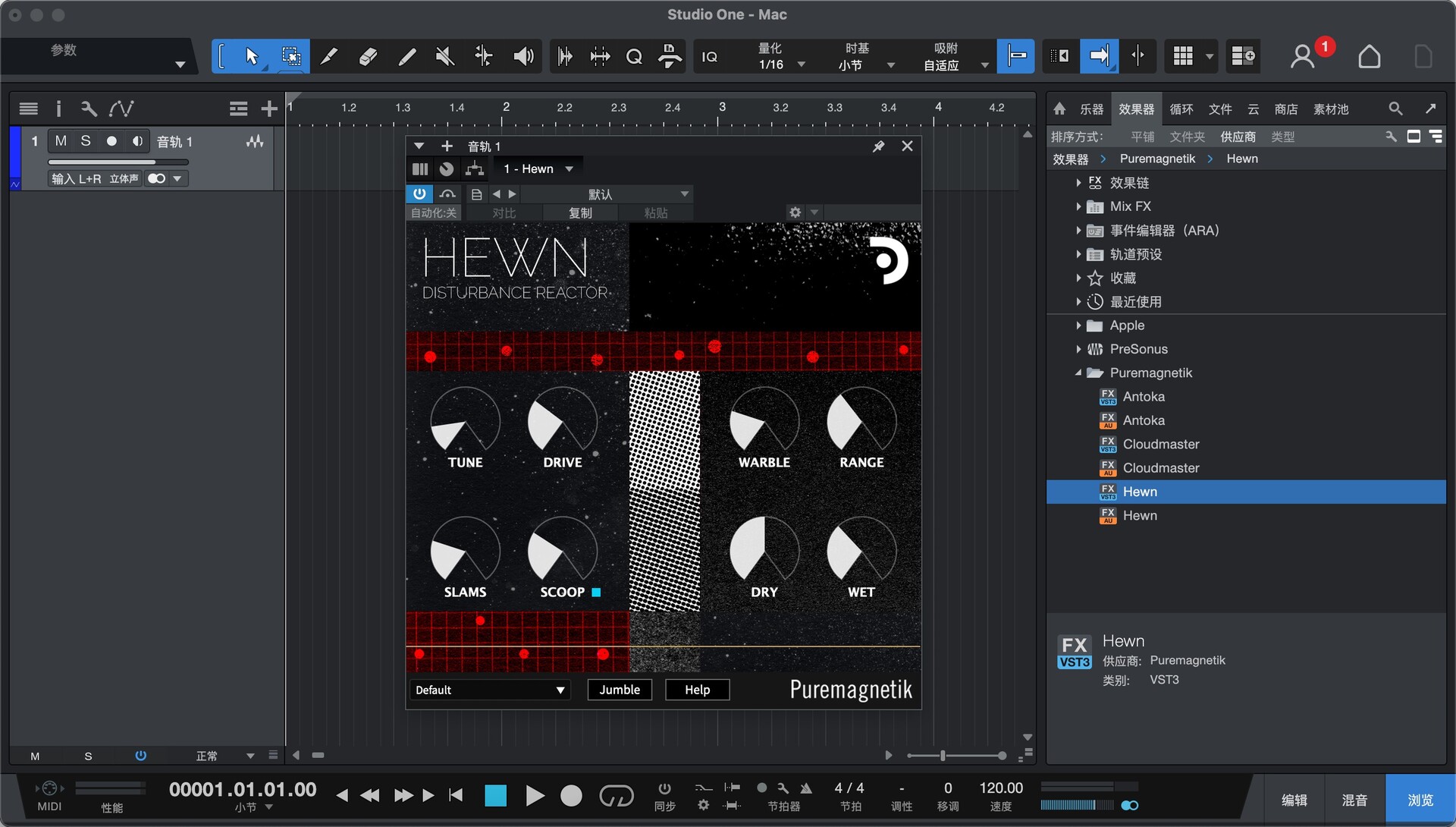Click the Jumble button
1456x827 pixels.
(x=620, y=690)
